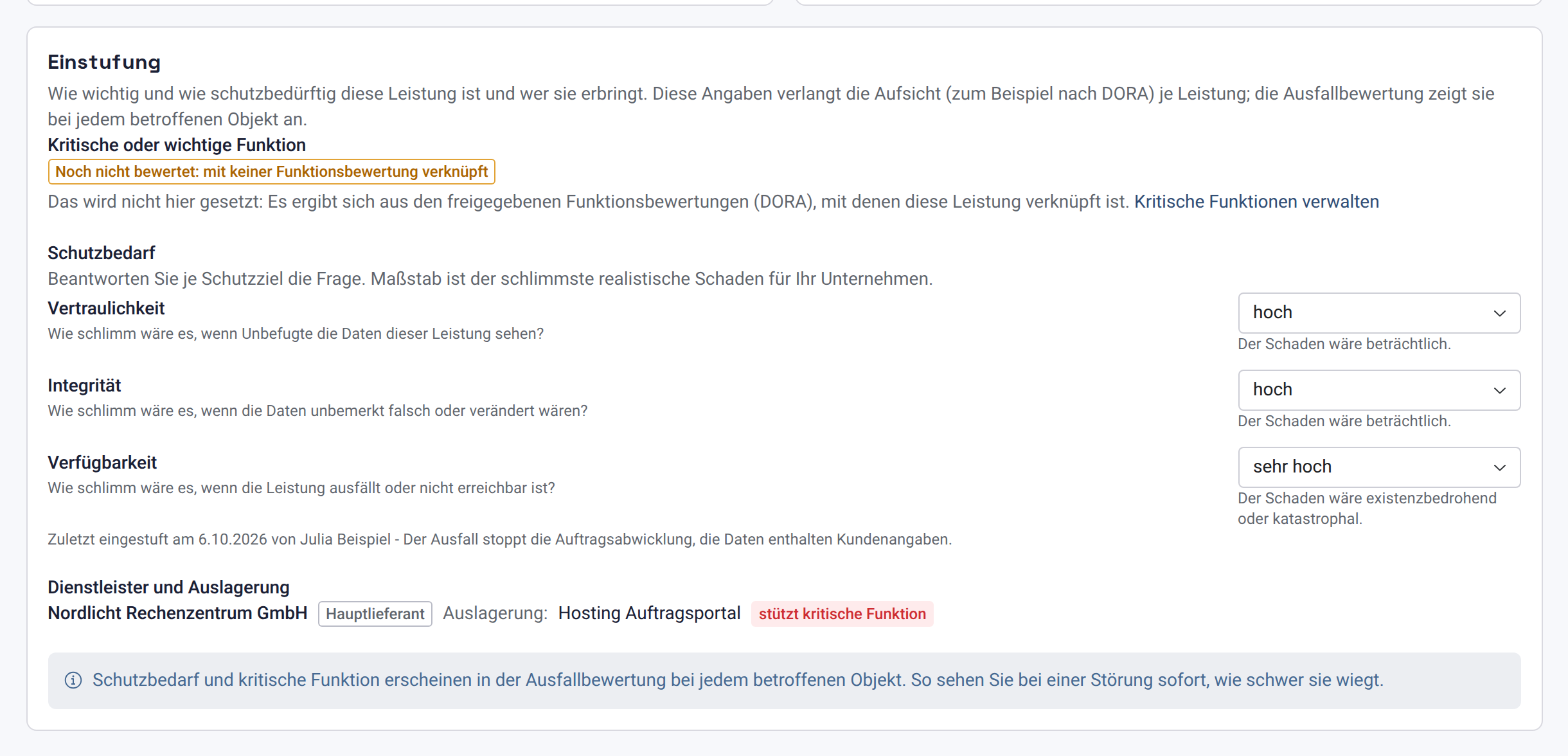
Task: Click the Integrität label
Action: [x=84, y=386]
